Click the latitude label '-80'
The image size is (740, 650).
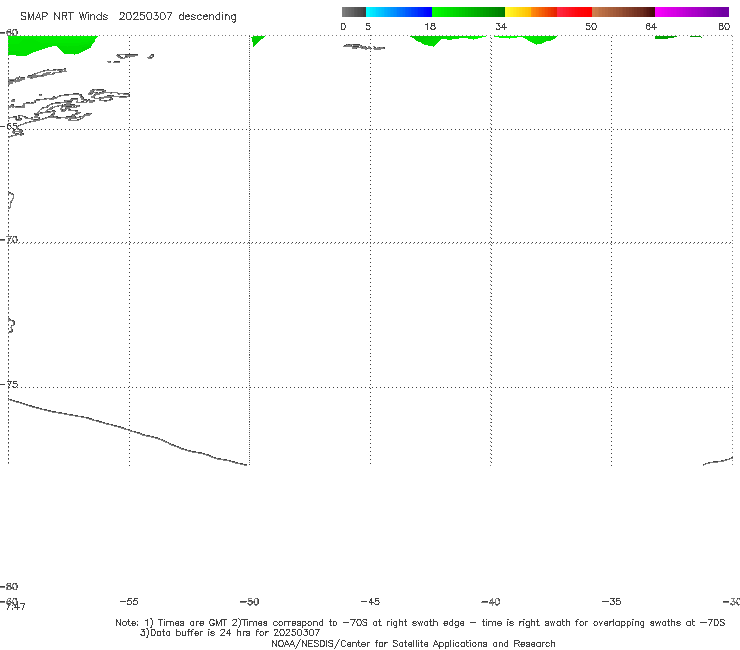coord(9,587)
